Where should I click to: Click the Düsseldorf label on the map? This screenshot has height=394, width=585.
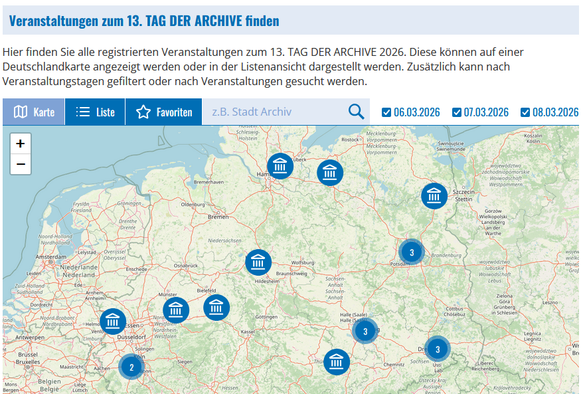coord(131,337)
